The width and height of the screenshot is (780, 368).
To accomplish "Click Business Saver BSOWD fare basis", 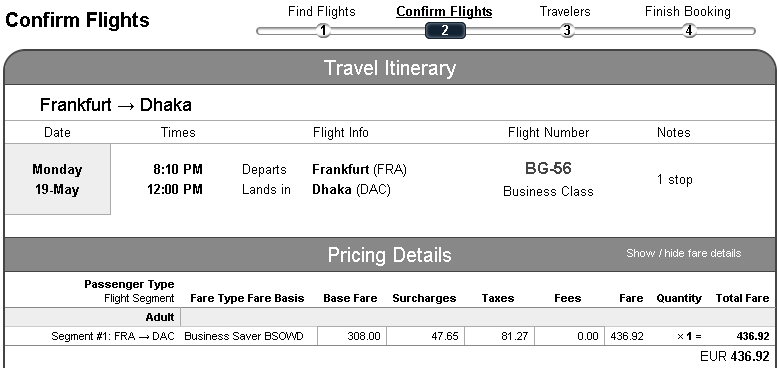I will (x=244, y=336).
